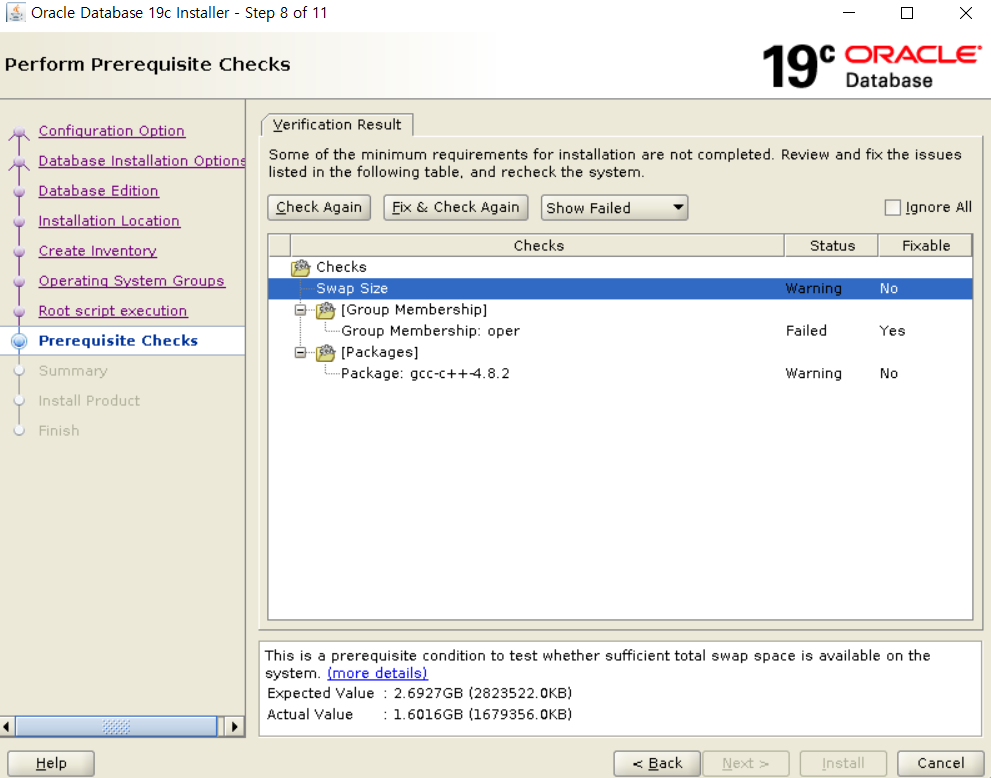Click the Cancel button
The height and width of the screenshot is (778, 991).
(x=940, y=763)
